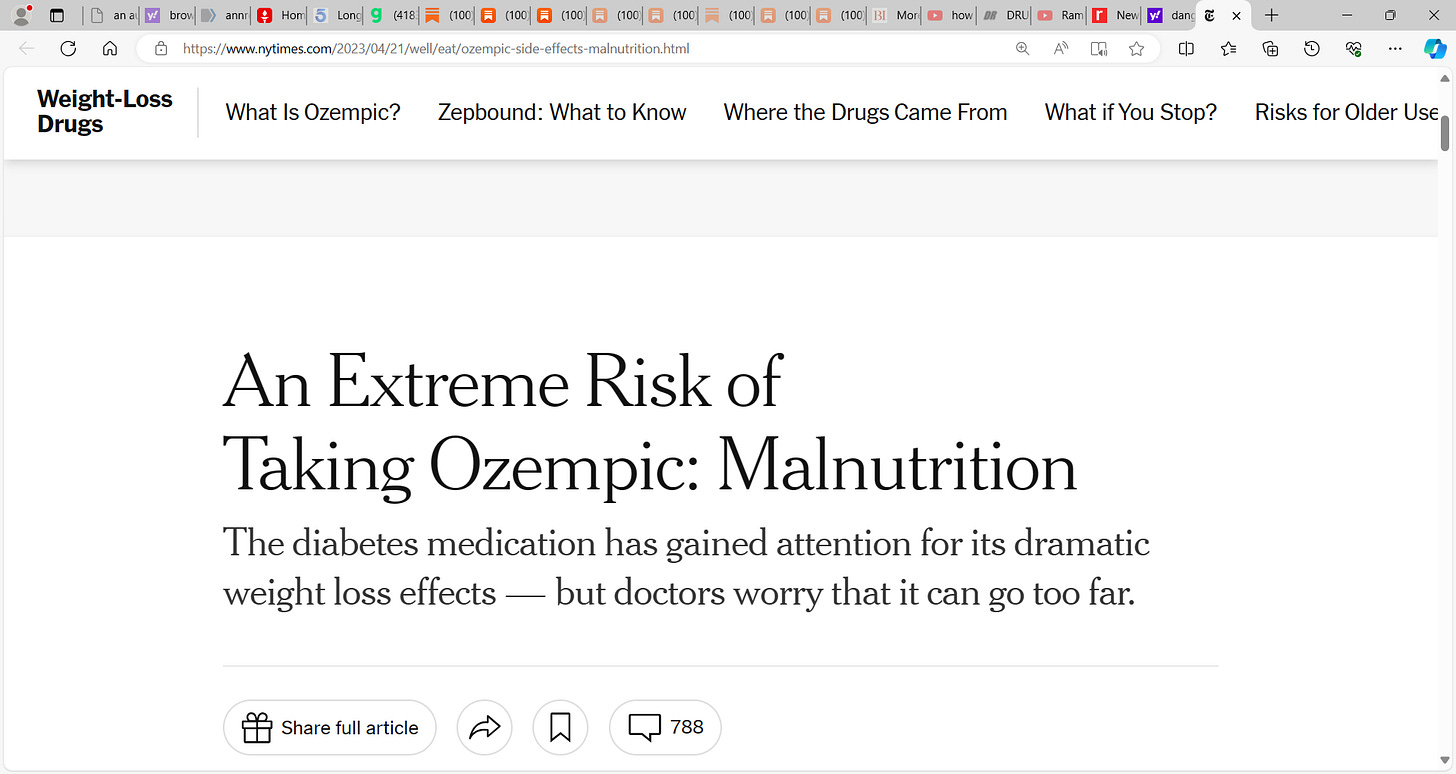The height and width of the screenshot is (774, 1456).
Task: Reload the page with the refresh icon
Action: pos(68,48)
